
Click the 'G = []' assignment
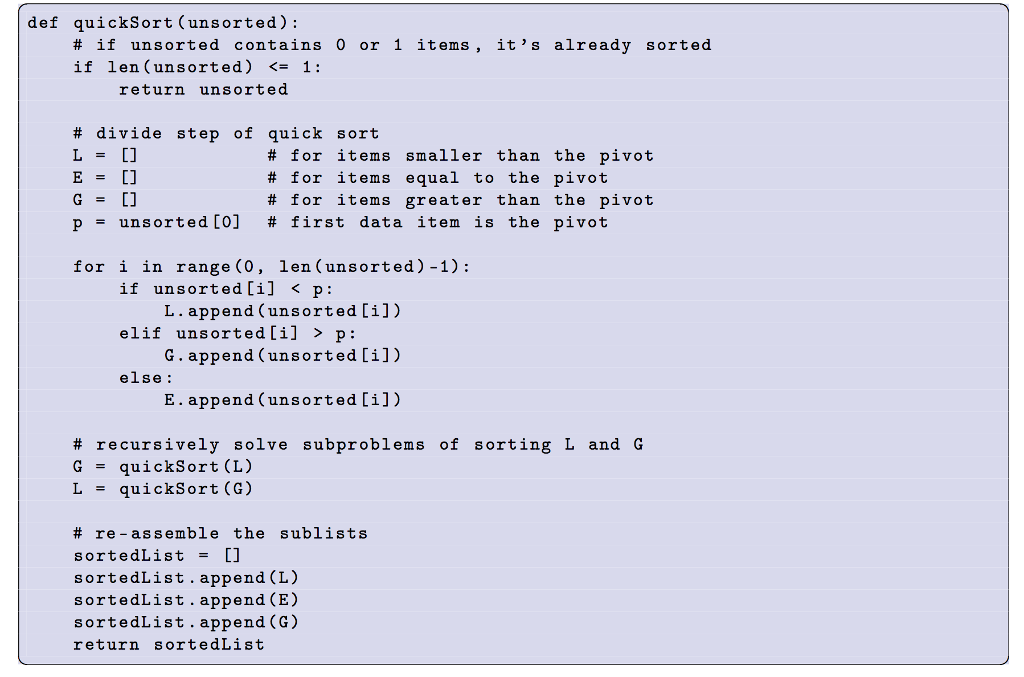[x=104, y=200]
